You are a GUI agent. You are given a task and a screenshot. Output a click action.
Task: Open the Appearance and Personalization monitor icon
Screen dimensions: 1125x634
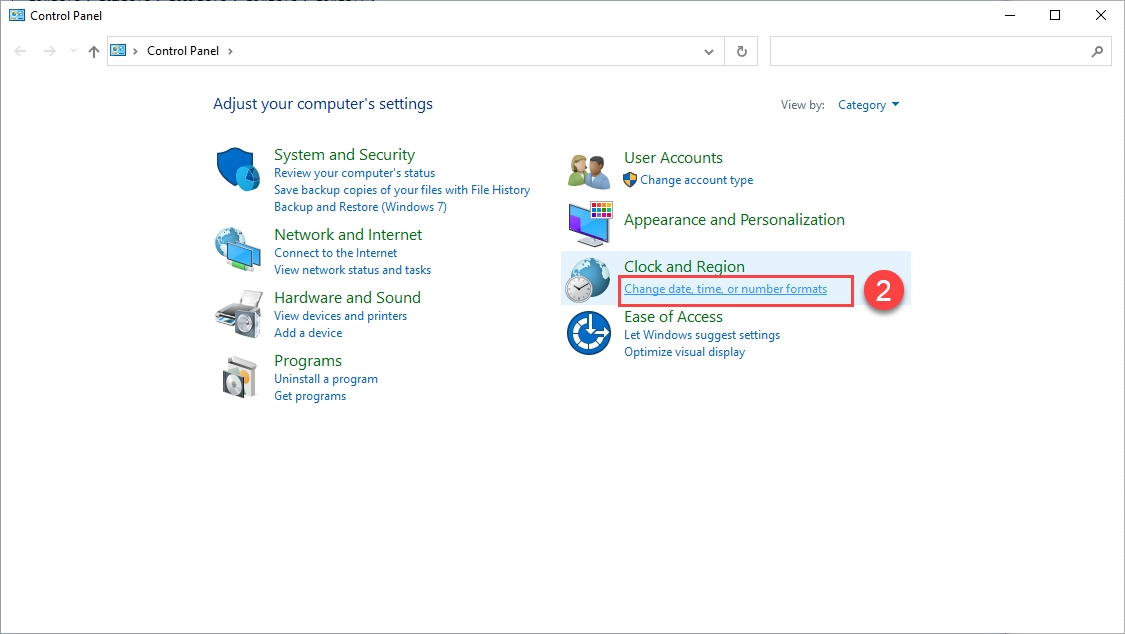[588, 223]
